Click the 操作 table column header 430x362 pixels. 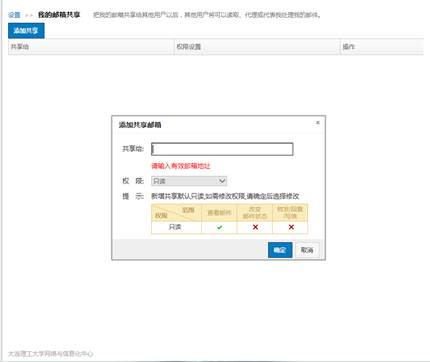pyautogui.click(x=349, y=47)
